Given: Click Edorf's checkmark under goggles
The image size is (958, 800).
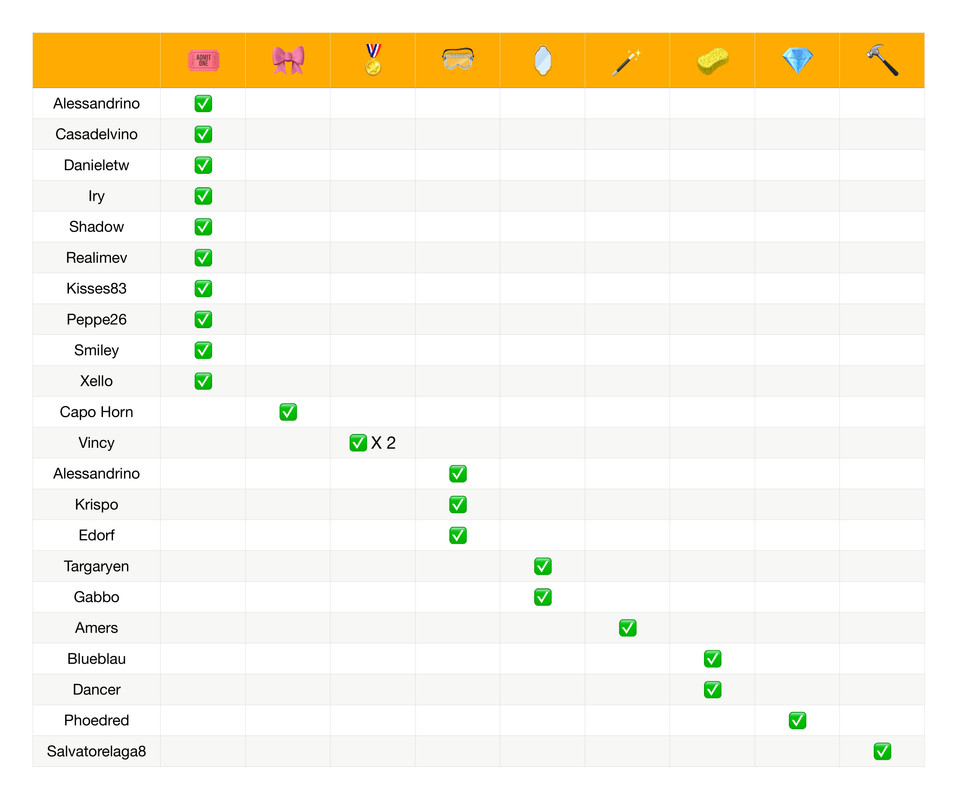Looking at the screenshot, I should click(x=458, y=535).
